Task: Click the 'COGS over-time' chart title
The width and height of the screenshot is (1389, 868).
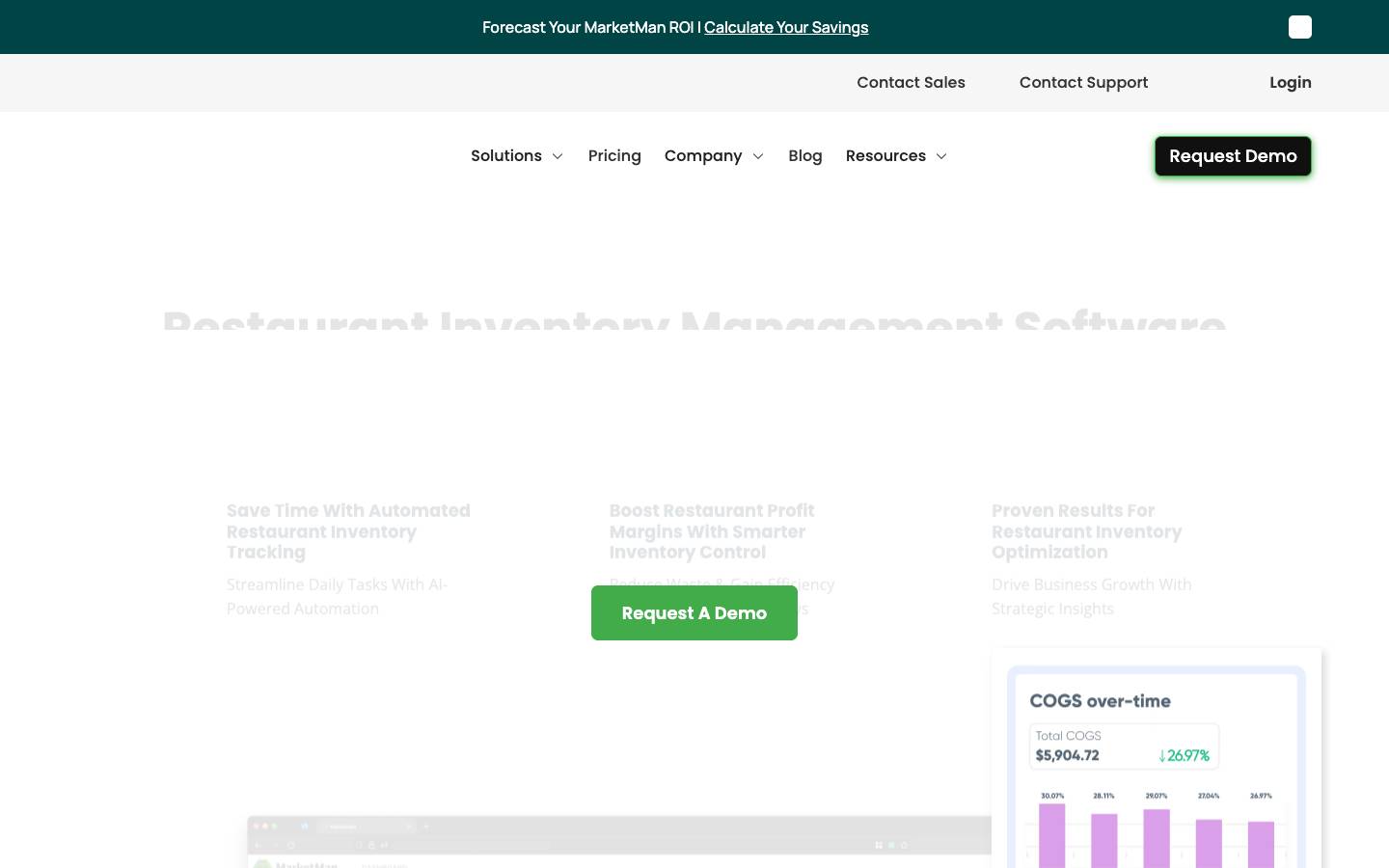Action: coord(1101,701)
